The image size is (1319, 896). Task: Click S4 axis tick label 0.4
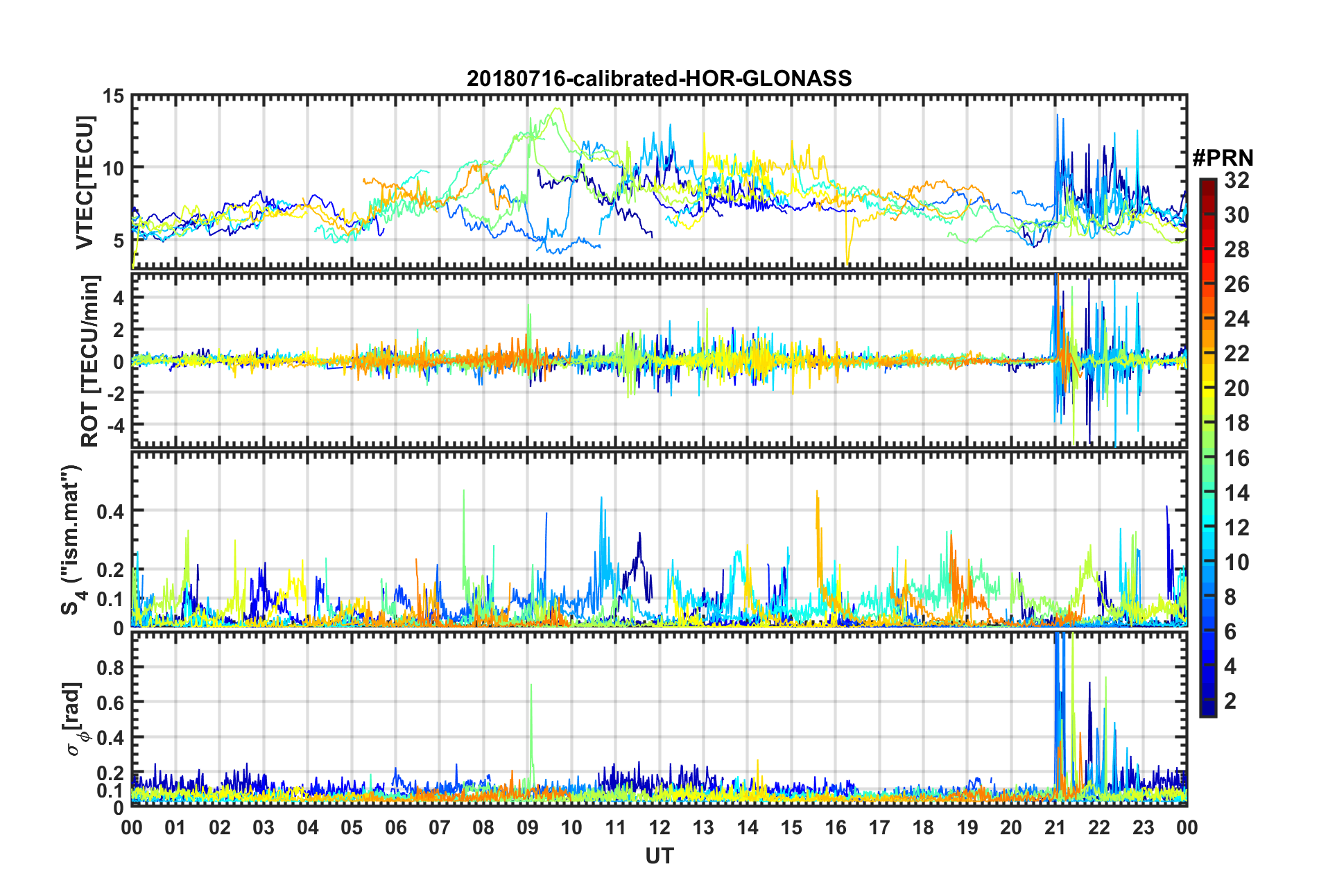click(110, 511)
